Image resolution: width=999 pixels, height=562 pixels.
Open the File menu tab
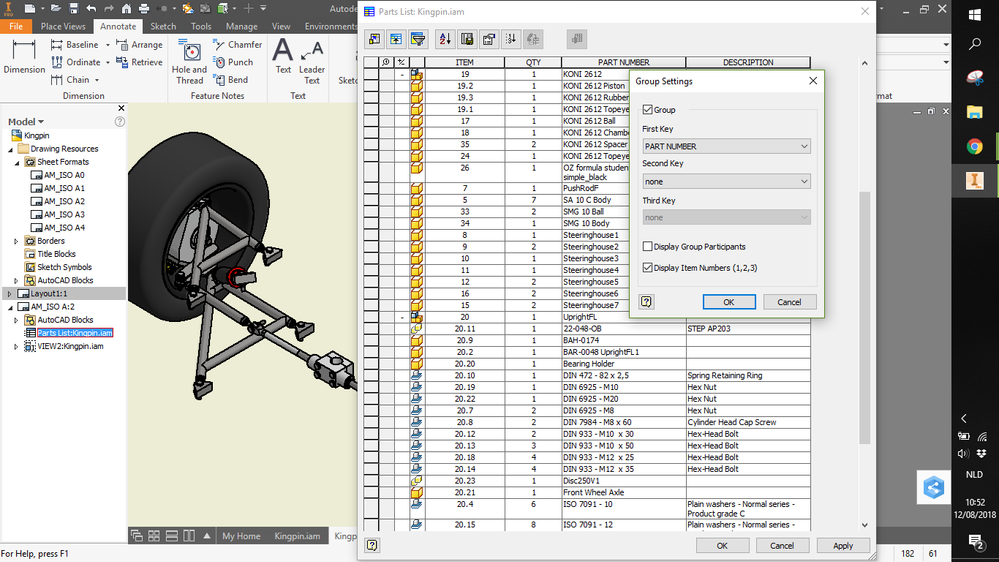tap(16, 26)
